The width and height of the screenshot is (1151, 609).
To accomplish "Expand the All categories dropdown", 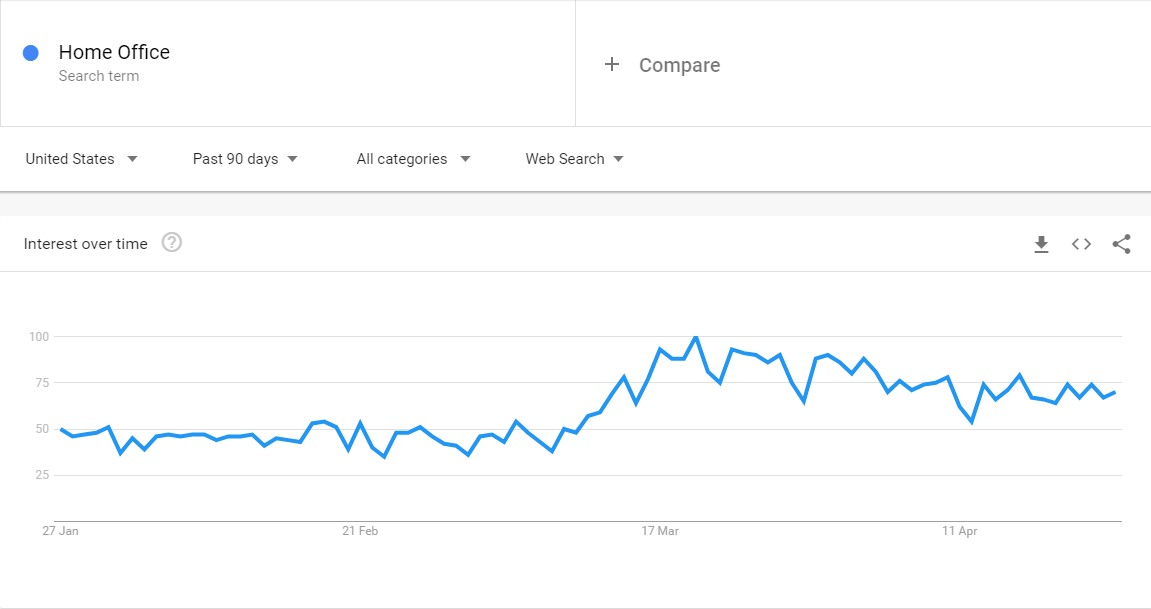I will 413,159.
